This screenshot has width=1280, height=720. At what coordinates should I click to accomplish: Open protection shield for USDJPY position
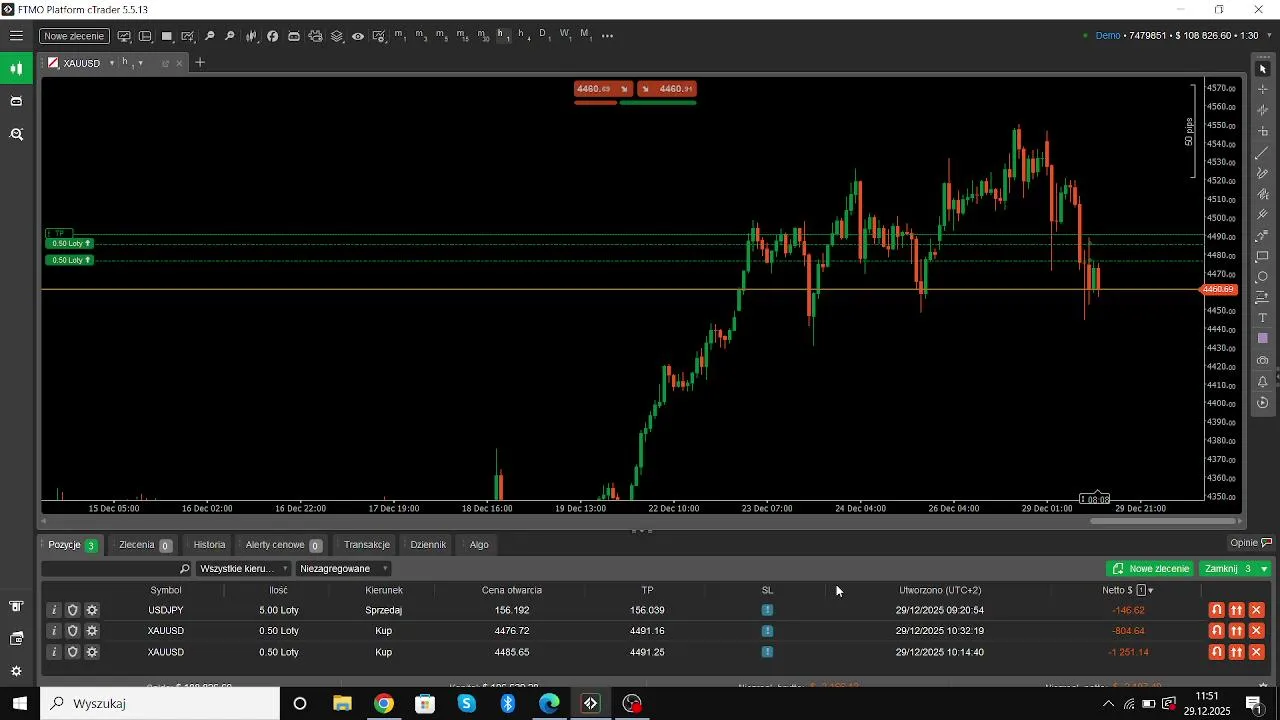(73, 610)
